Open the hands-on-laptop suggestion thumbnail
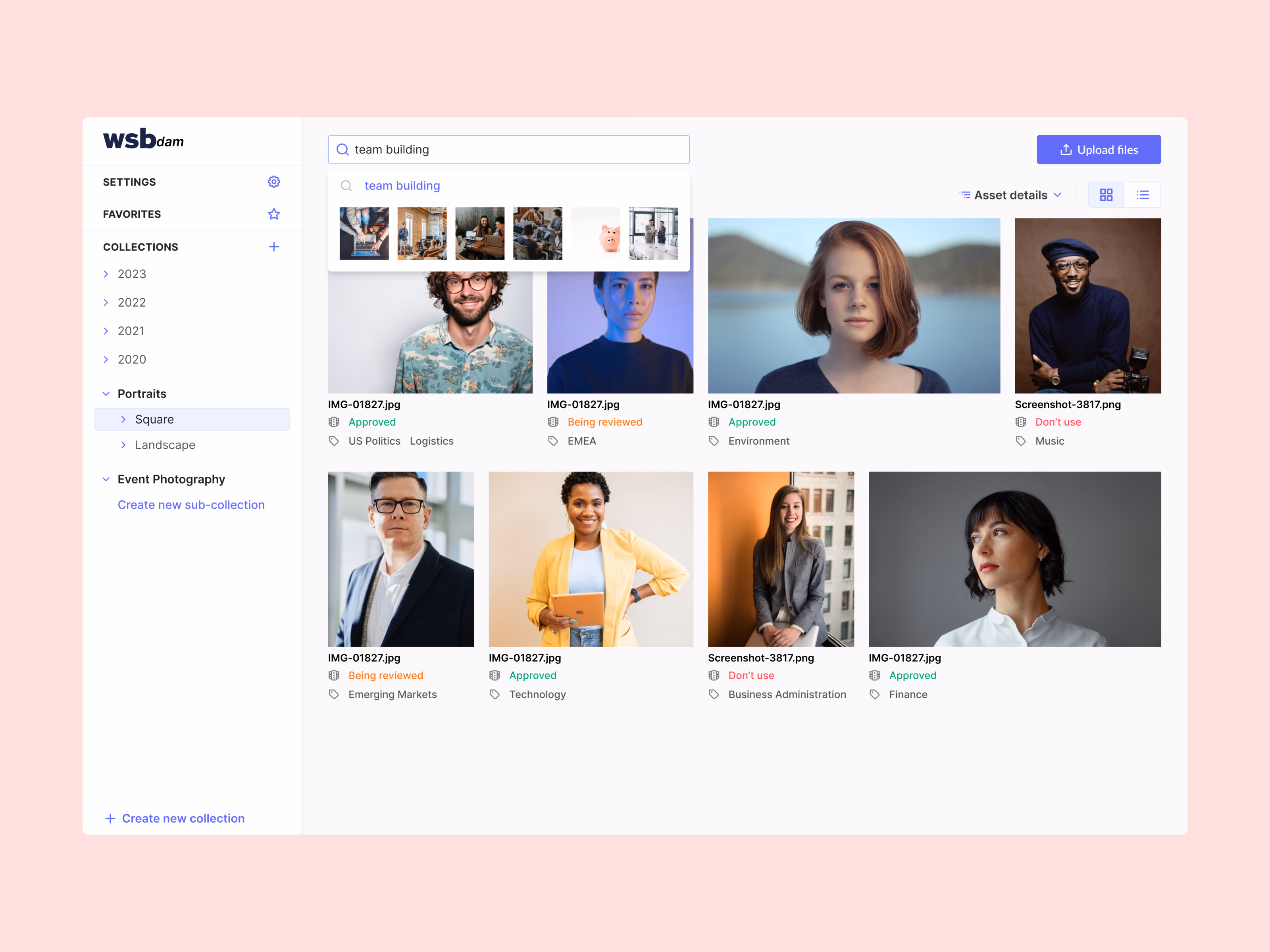The height and width of the screenshot is (952, 1270). 364,234
